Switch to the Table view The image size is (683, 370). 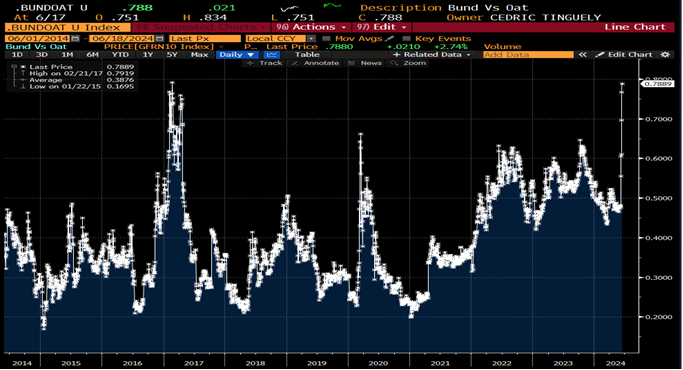pyautogui.click(x=307, y=54)
